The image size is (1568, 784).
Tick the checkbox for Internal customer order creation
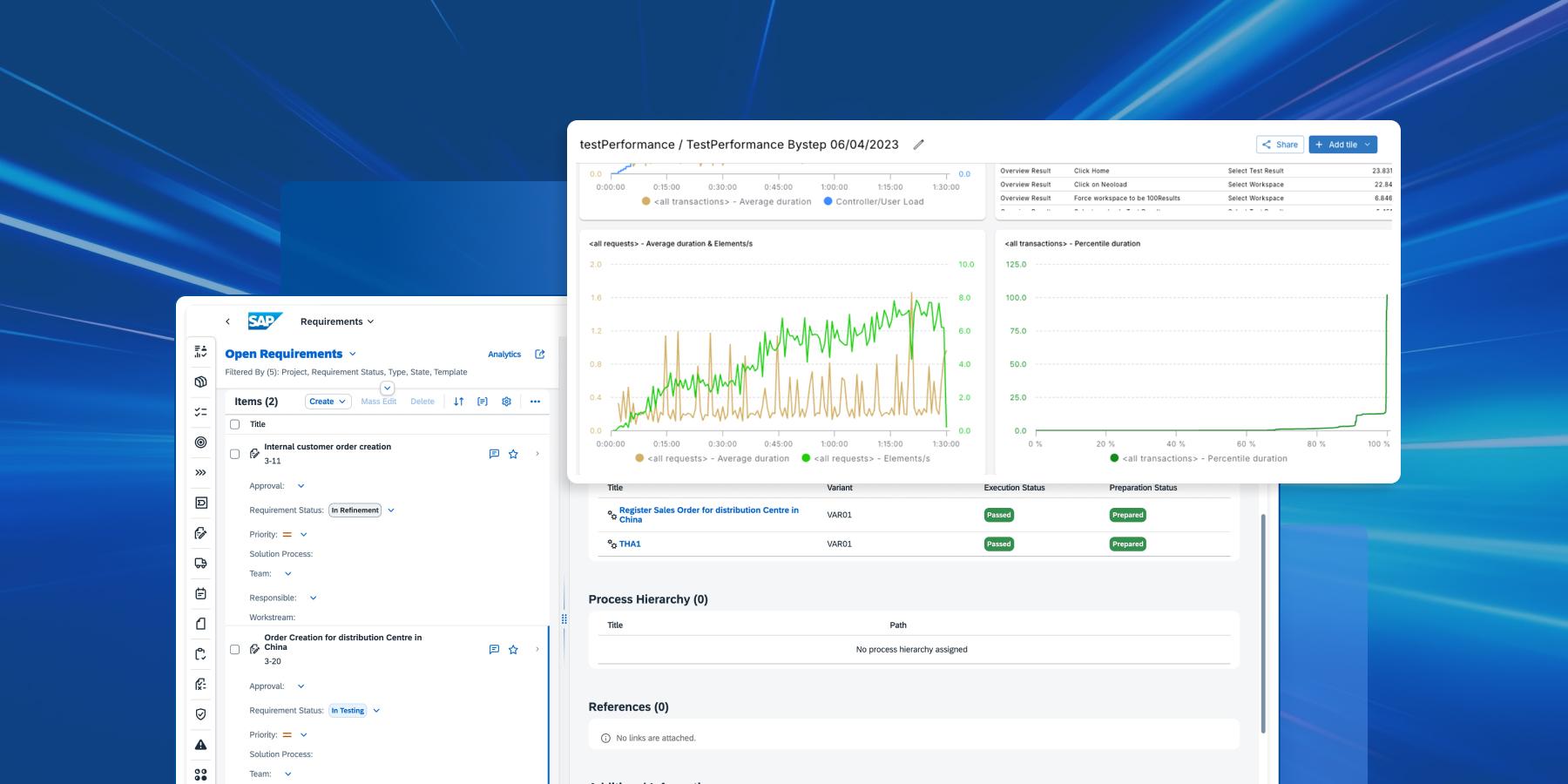tap(234, 454)
